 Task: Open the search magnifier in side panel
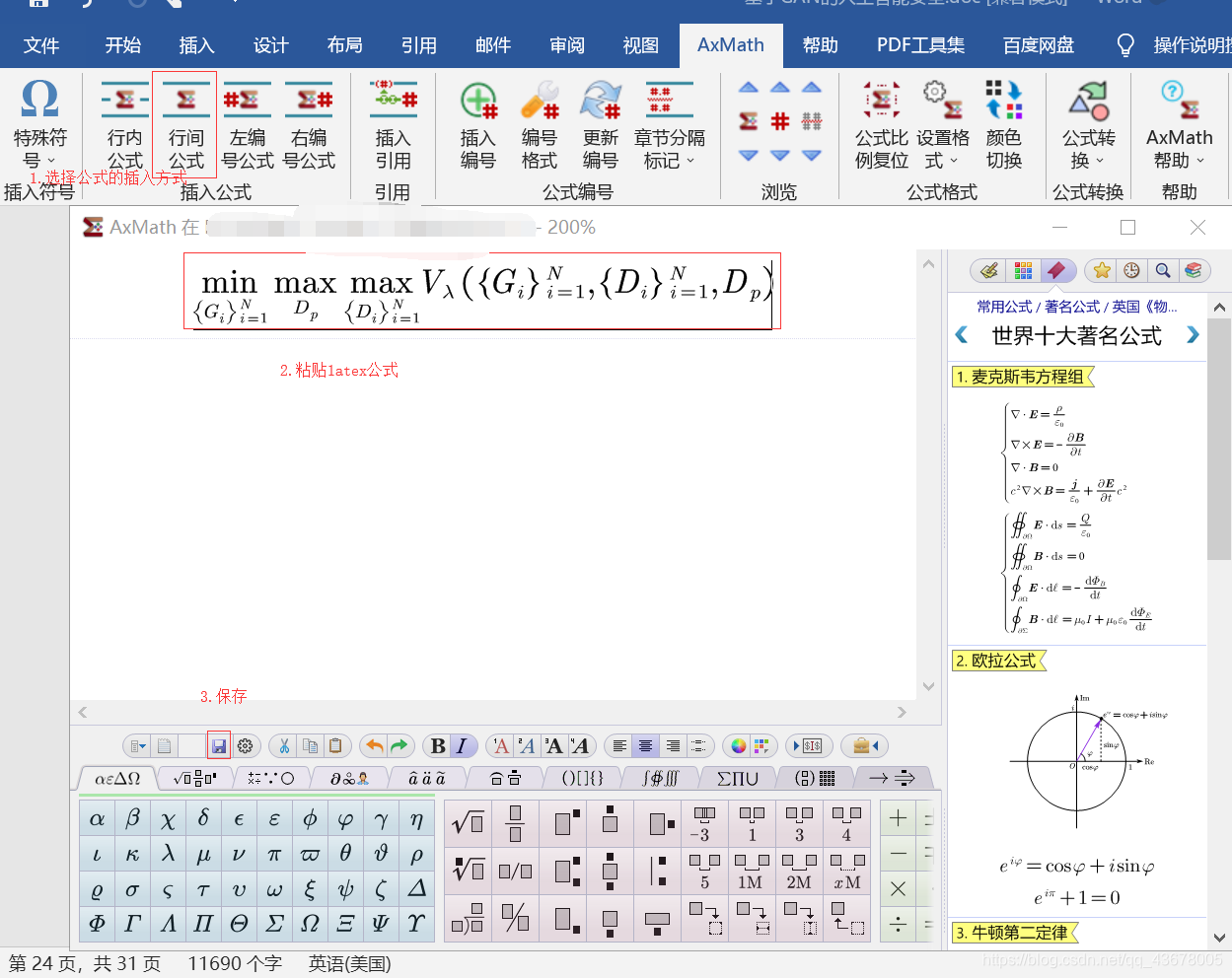[1163, 270]
